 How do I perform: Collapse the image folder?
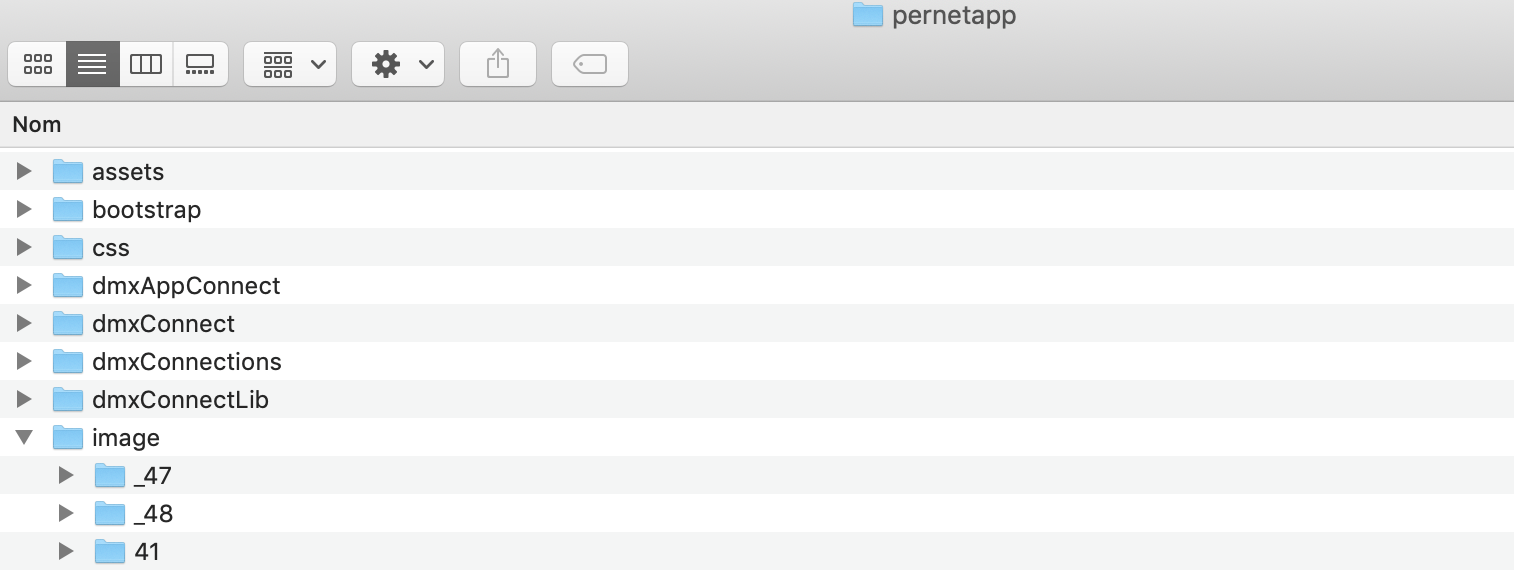pyautogui.click(x=25, y=438)
